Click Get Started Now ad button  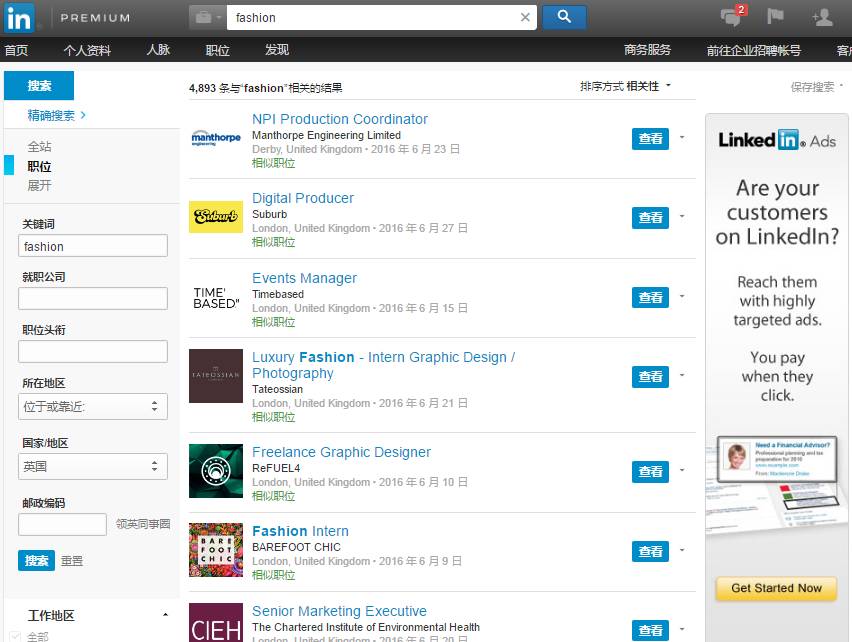pyautogui.click(x=776, y=588)
